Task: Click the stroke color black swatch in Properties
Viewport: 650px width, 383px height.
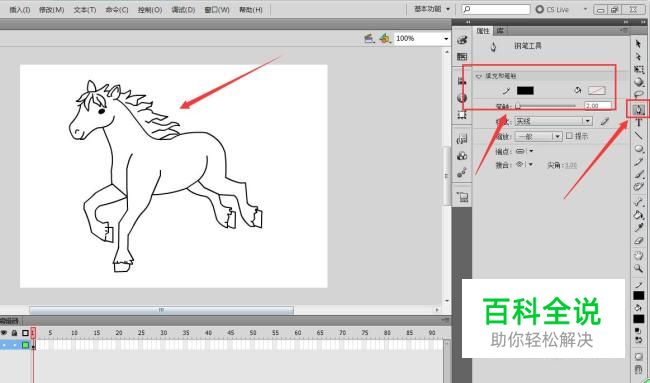Action: pos(525,90)
